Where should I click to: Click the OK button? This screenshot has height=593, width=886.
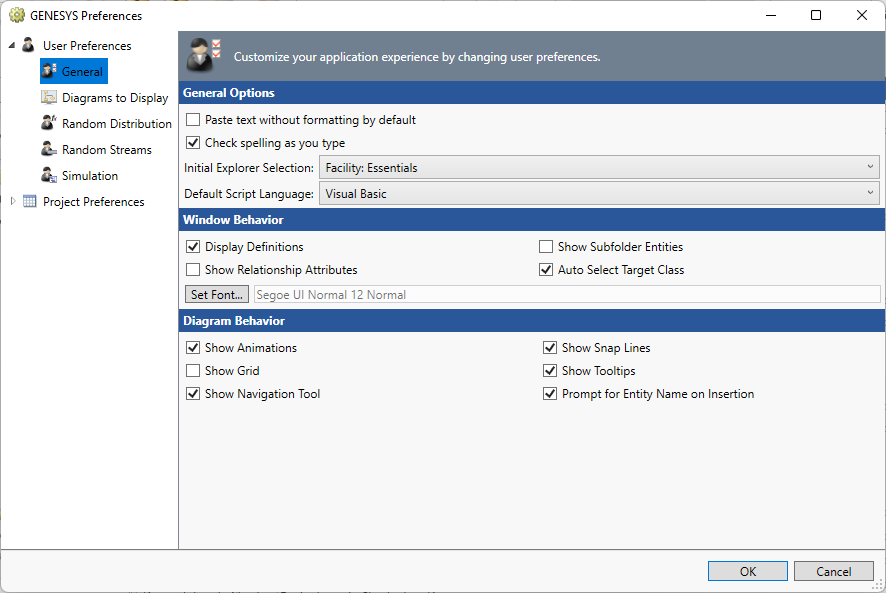tap(747, 571)
